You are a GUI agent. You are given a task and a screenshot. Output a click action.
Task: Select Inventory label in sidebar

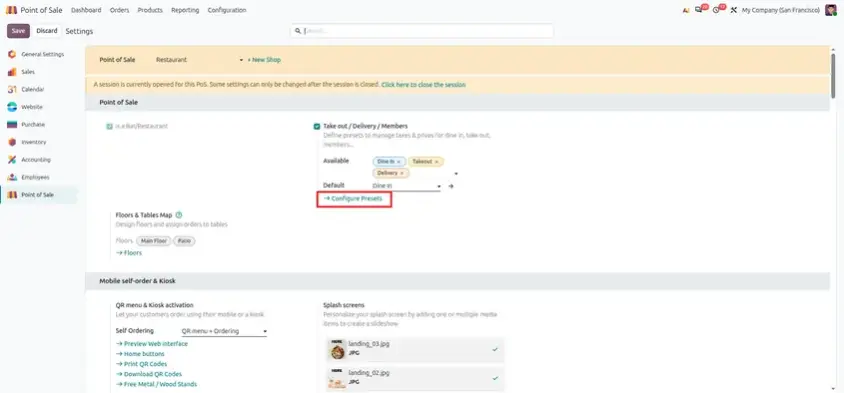coord(33,142)
